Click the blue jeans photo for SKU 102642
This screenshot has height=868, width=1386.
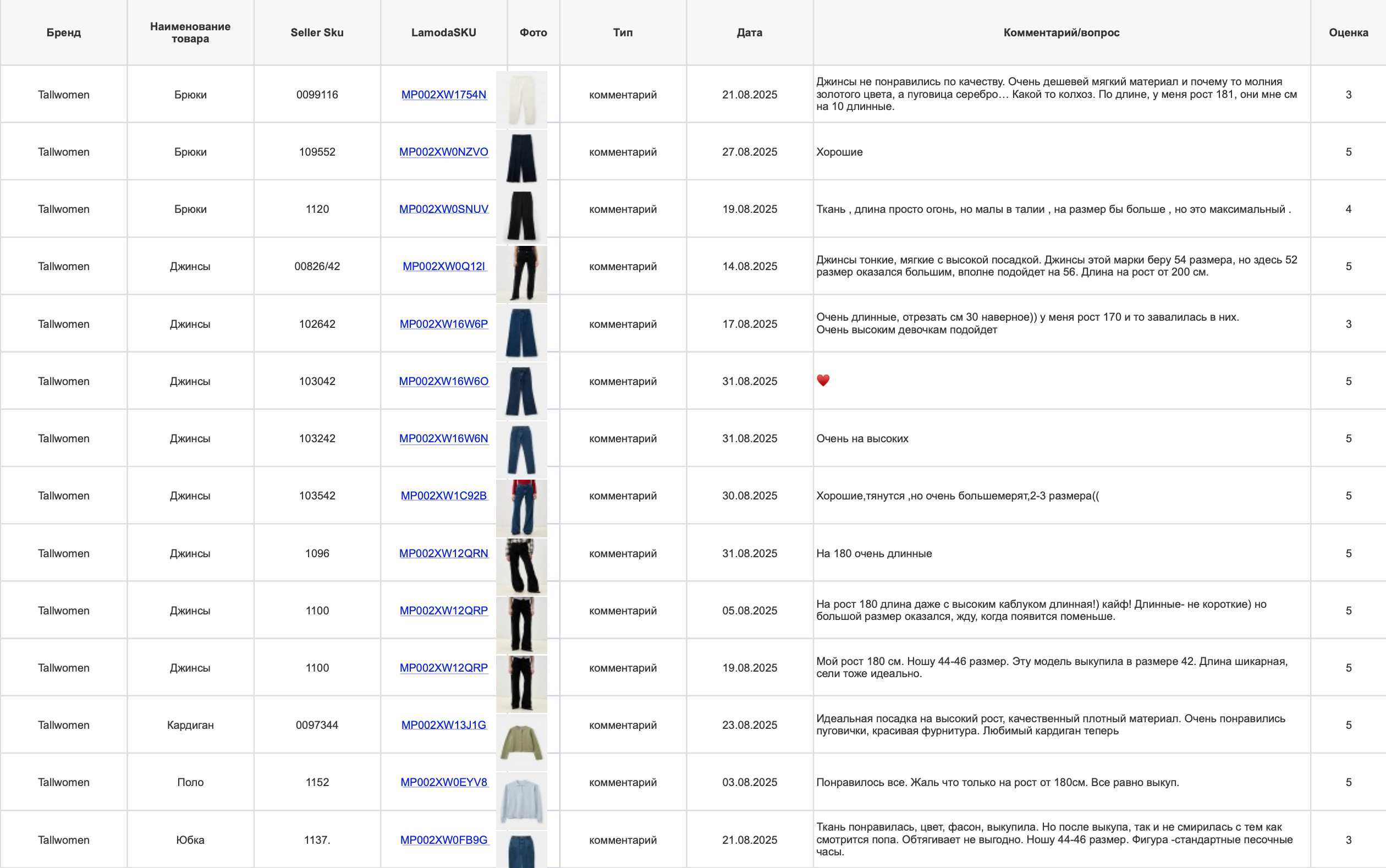click(x=521, y=333)
